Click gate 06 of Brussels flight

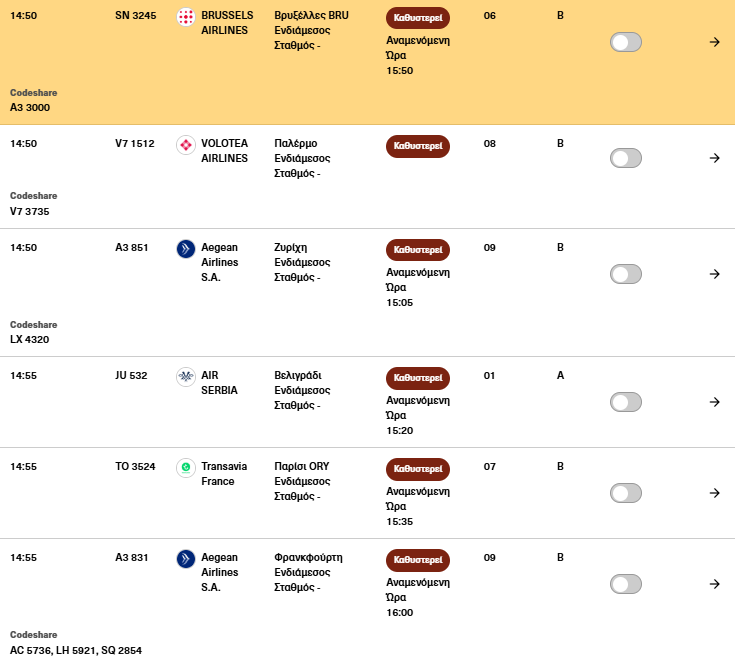pyautogui.click(x=490, y=16)
